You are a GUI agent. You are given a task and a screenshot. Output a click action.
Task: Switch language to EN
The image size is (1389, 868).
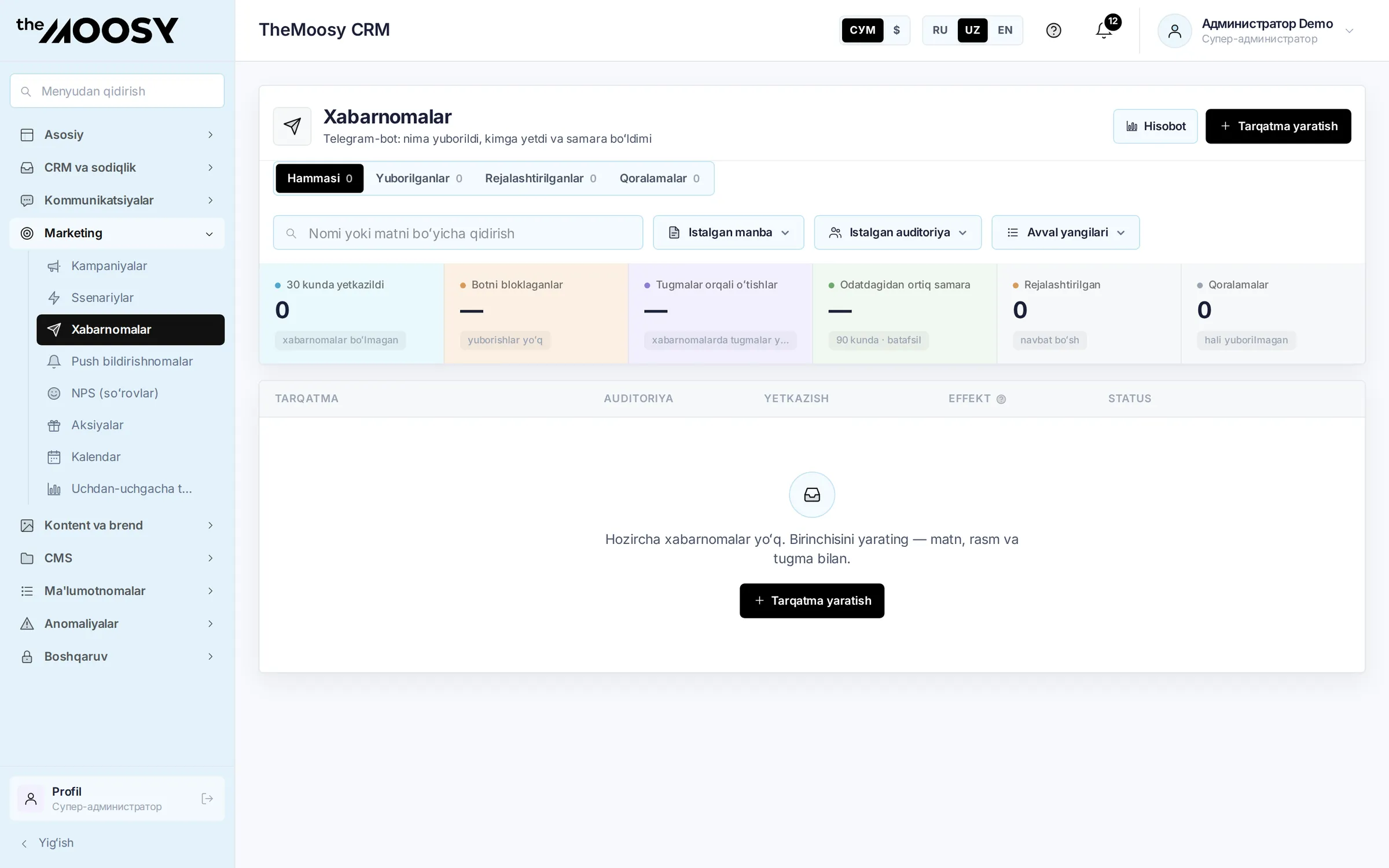pyautogui.click(x=1005, y=30)
